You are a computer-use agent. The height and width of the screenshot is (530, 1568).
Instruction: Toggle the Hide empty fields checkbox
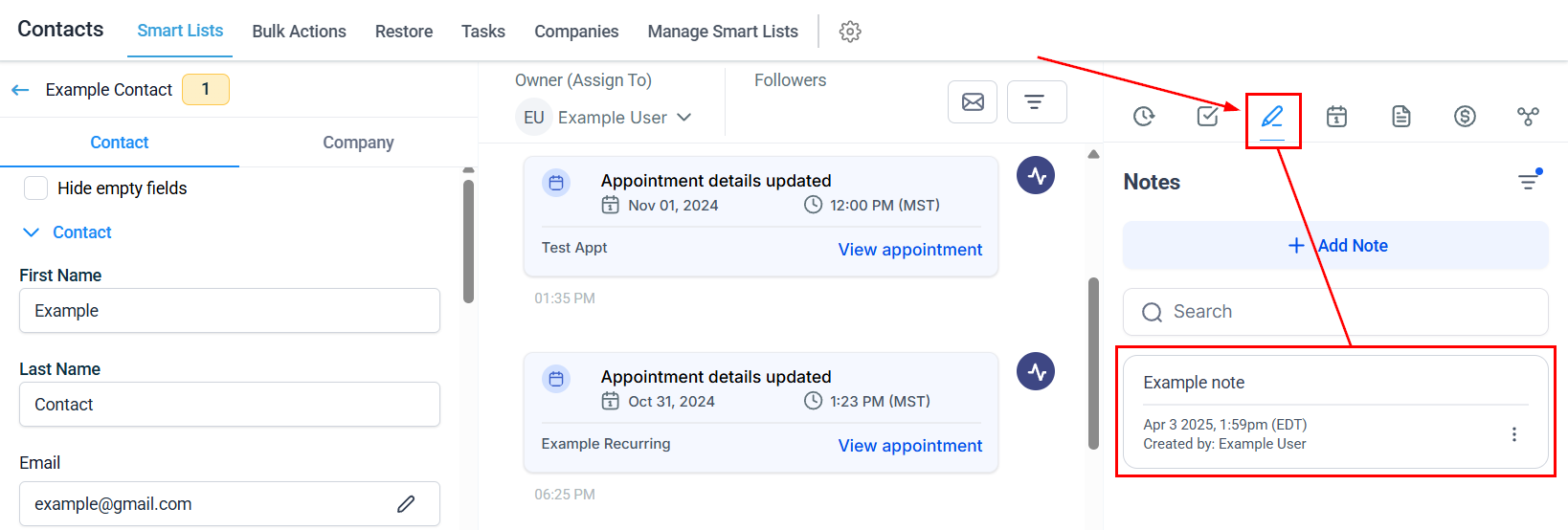pyautogui.click(x=35, y=188)
